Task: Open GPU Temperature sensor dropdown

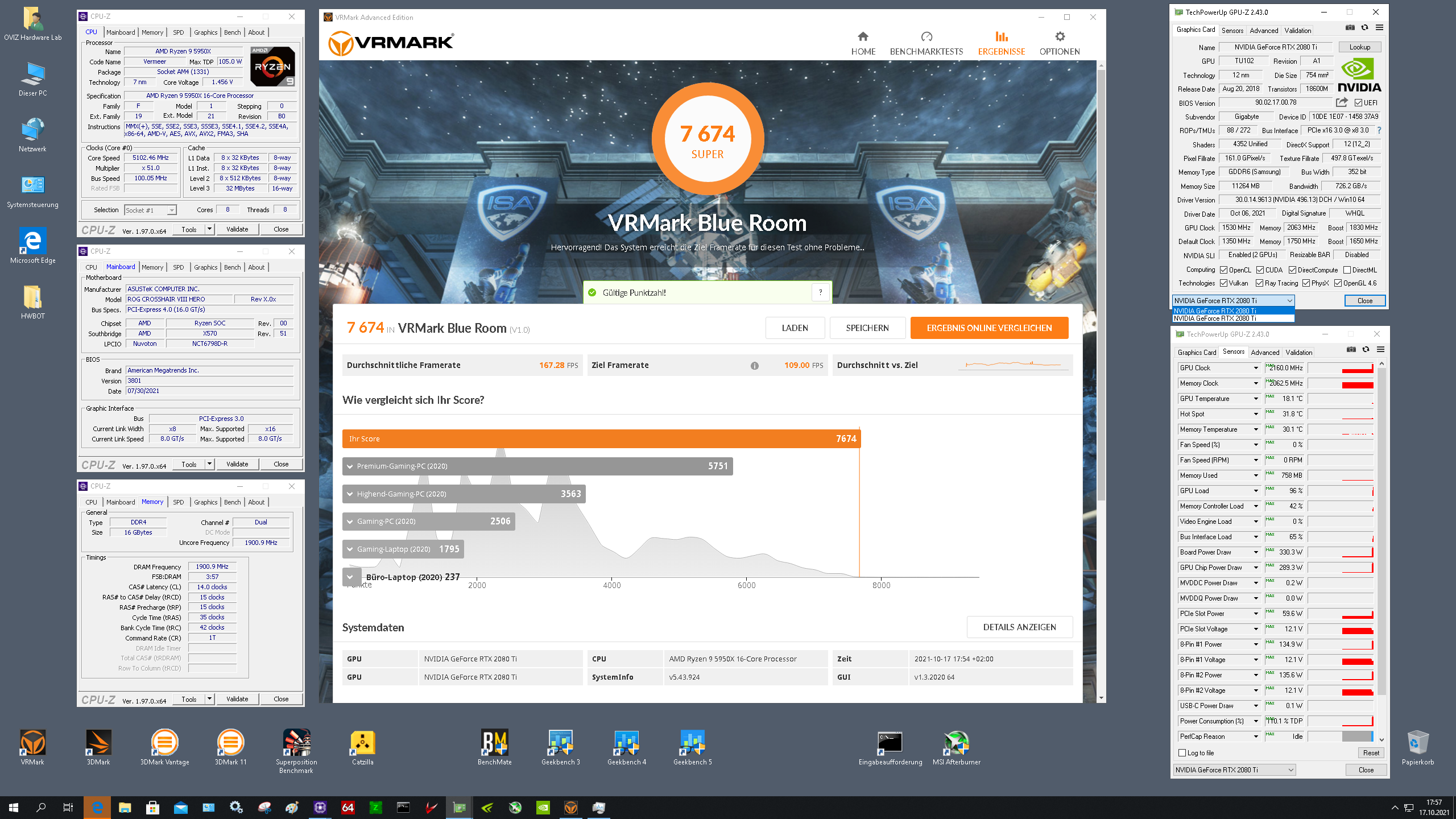Action: [1255, 399]
